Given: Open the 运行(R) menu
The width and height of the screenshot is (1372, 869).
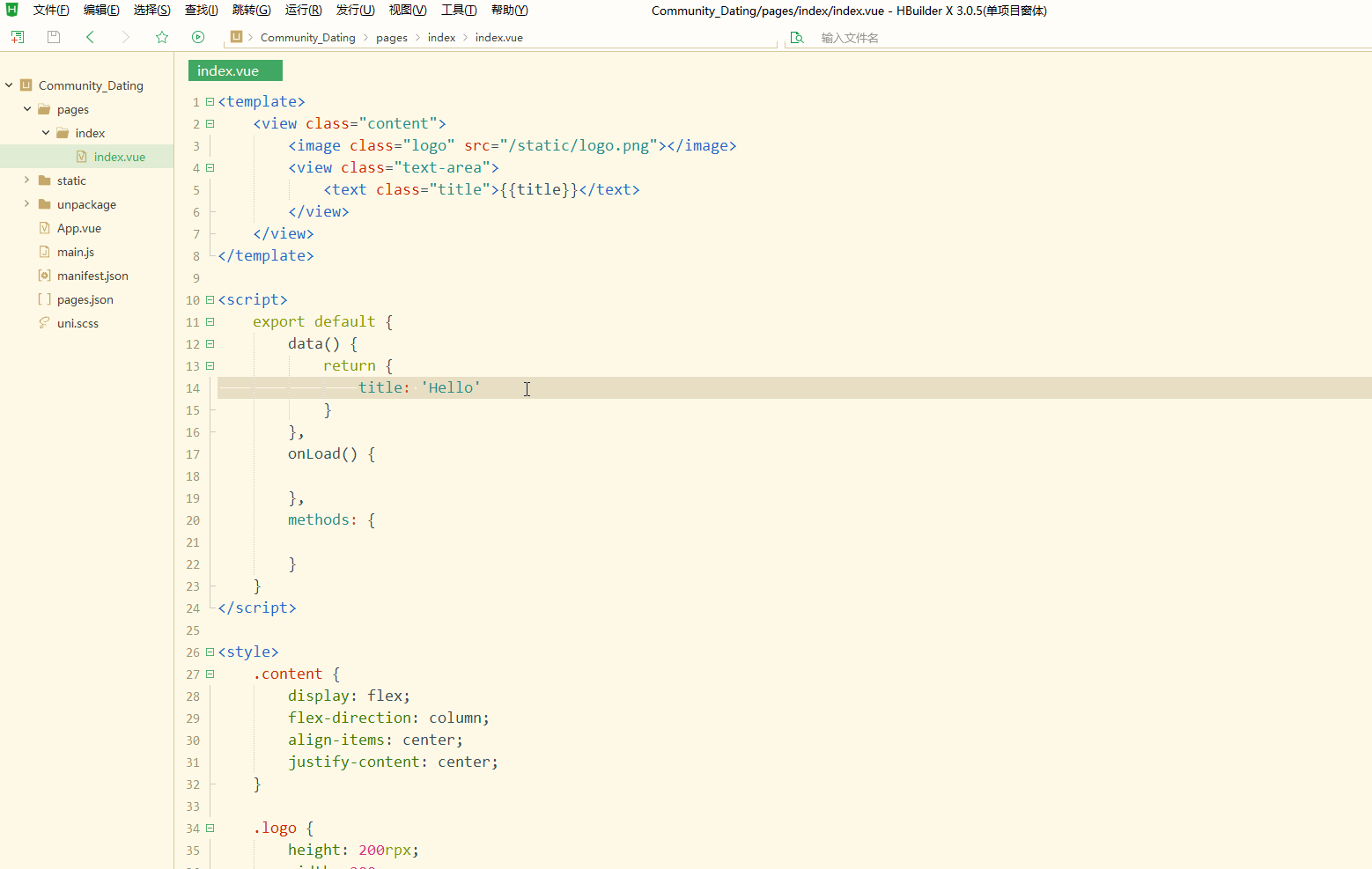Looking at the screenshot, I should click(302, 10).
